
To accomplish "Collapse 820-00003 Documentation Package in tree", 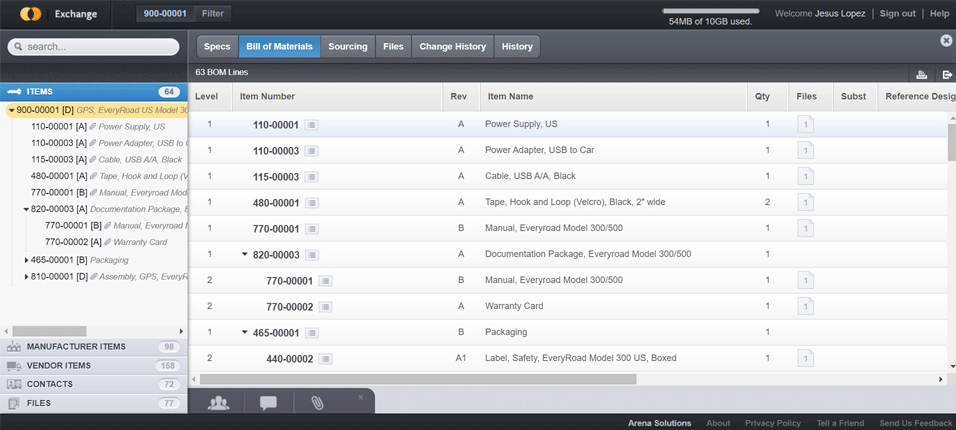I will coord(26,209).
